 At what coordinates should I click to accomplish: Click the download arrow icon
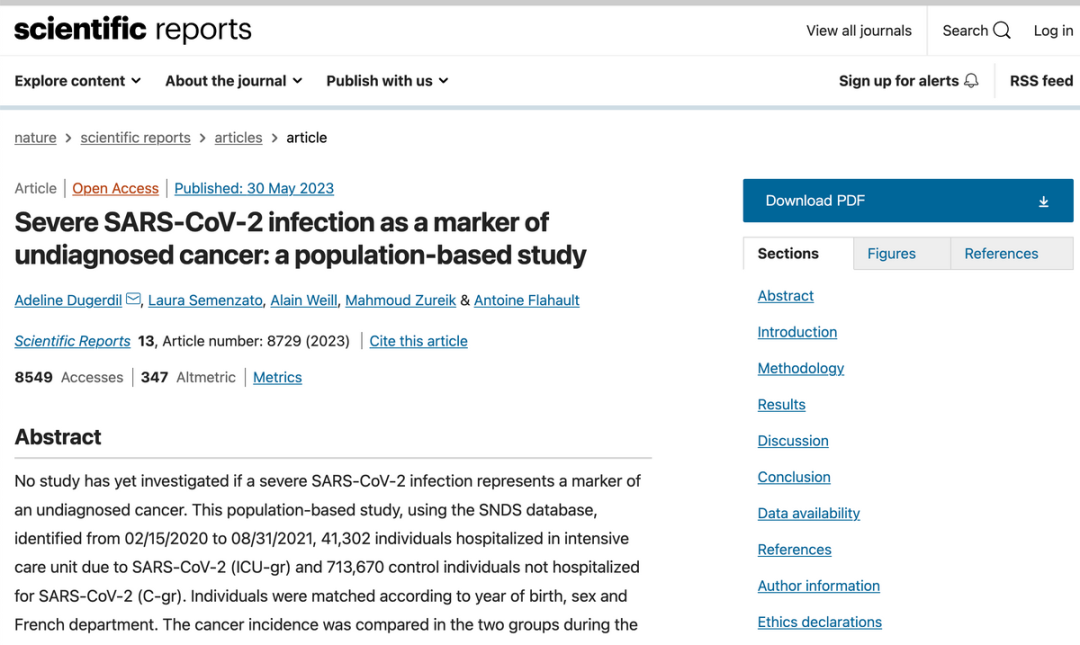(x=1043, y=201)
